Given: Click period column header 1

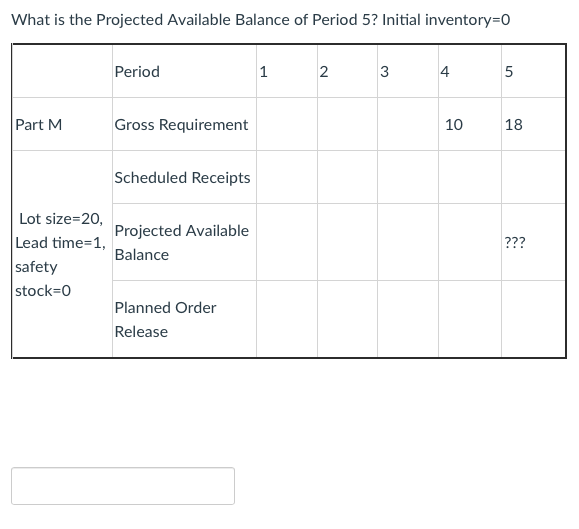Looking at the screenshot, I should coord(263,72).
